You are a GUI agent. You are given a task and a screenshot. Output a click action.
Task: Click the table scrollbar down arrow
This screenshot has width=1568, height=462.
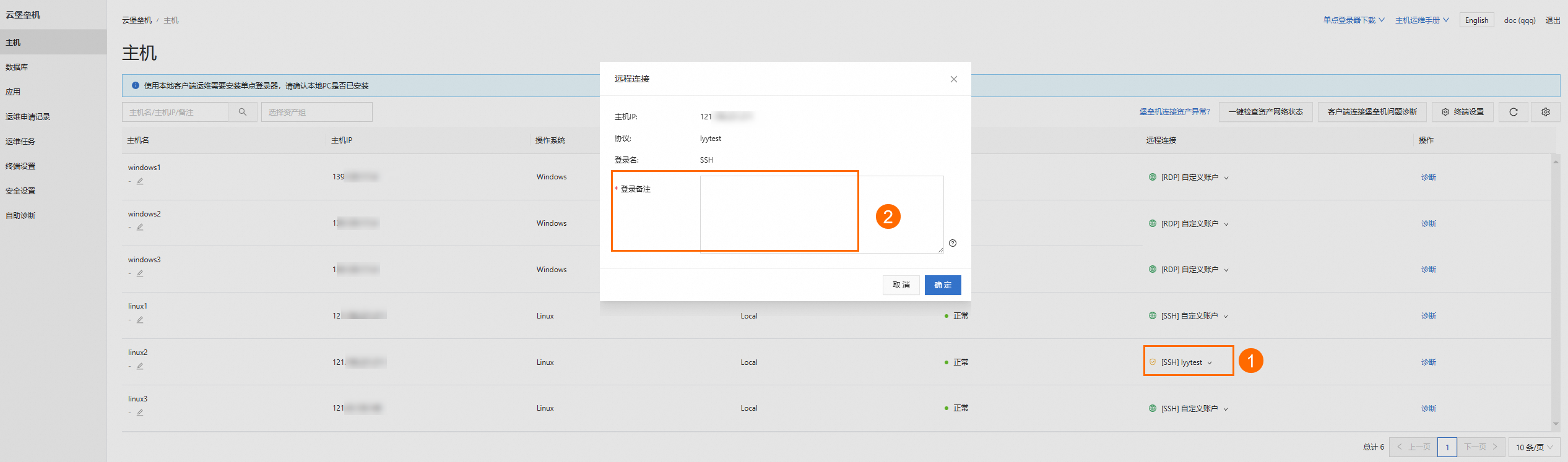point(1556,424)
